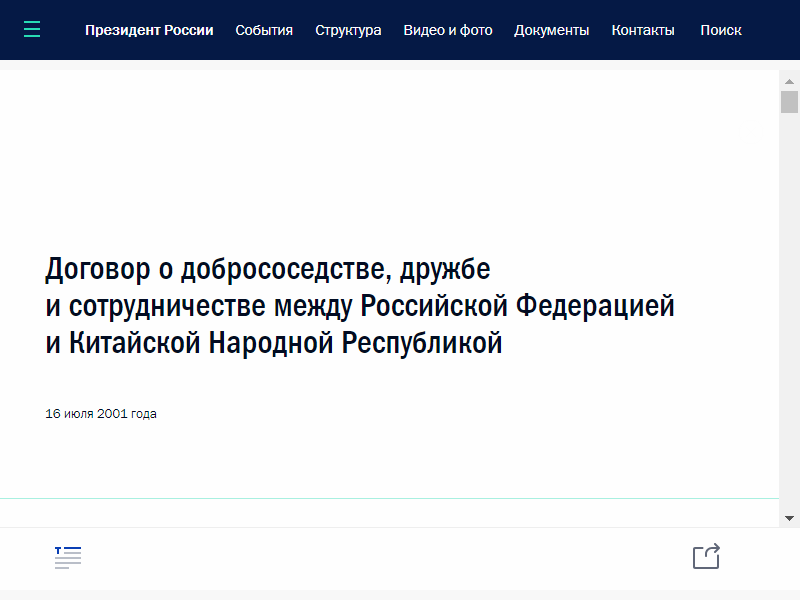Click the share icon at bottom right
The width and height of the screenshot is (800, 600).
(x=707, y=556)
